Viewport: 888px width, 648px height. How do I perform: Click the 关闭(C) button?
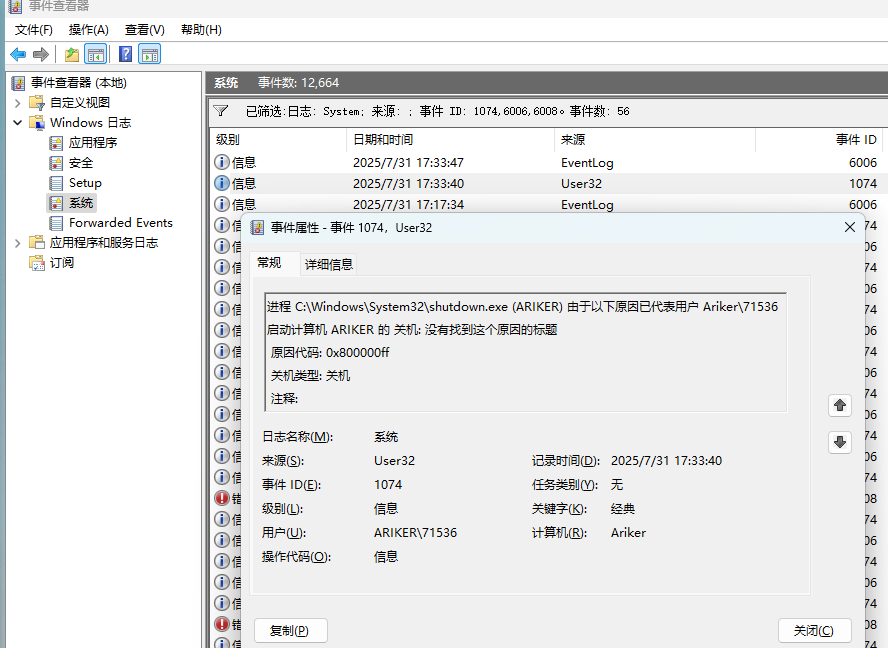[814, 630]
